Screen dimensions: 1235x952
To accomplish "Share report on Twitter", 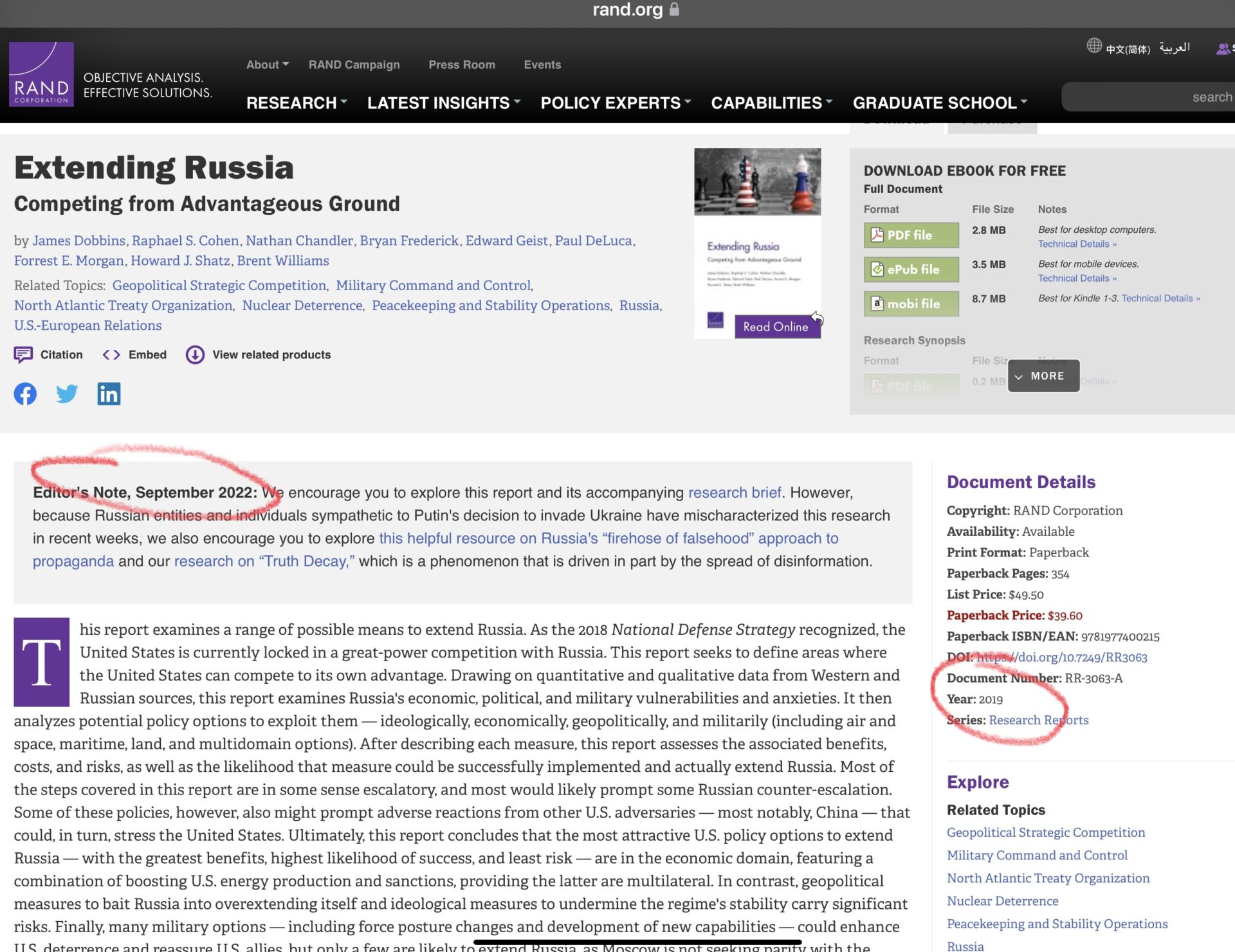I will click(x=67, y=394).
